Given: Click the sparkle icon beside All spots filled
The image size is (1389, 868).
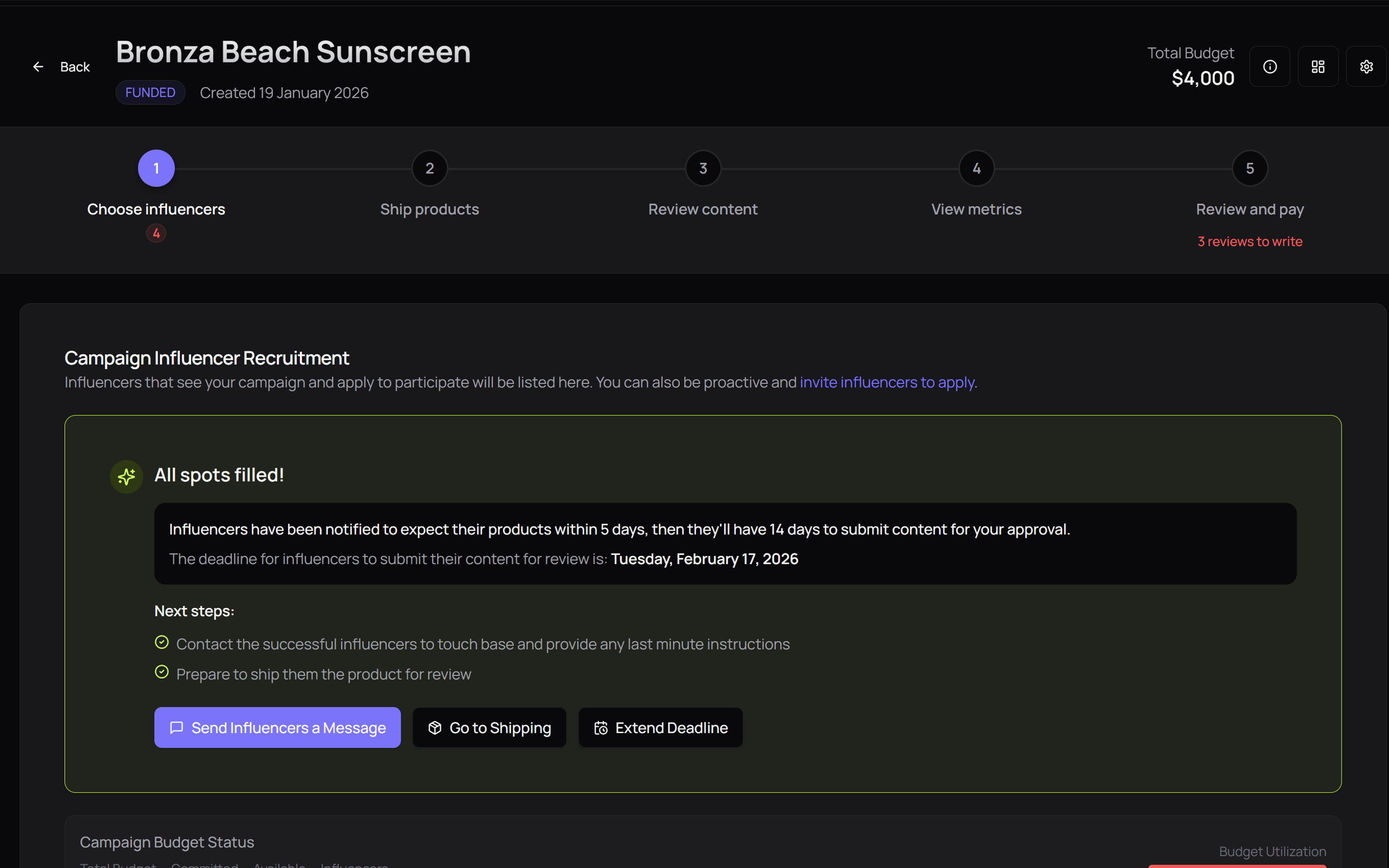Looking at the screenshot, I should tap(126, 476).
